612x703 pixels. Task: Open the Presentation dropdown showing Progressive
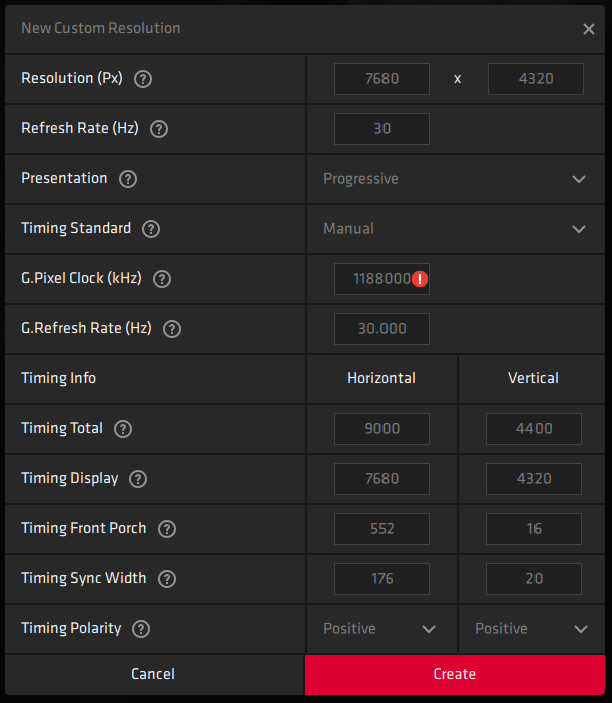[x=455, y=179]
